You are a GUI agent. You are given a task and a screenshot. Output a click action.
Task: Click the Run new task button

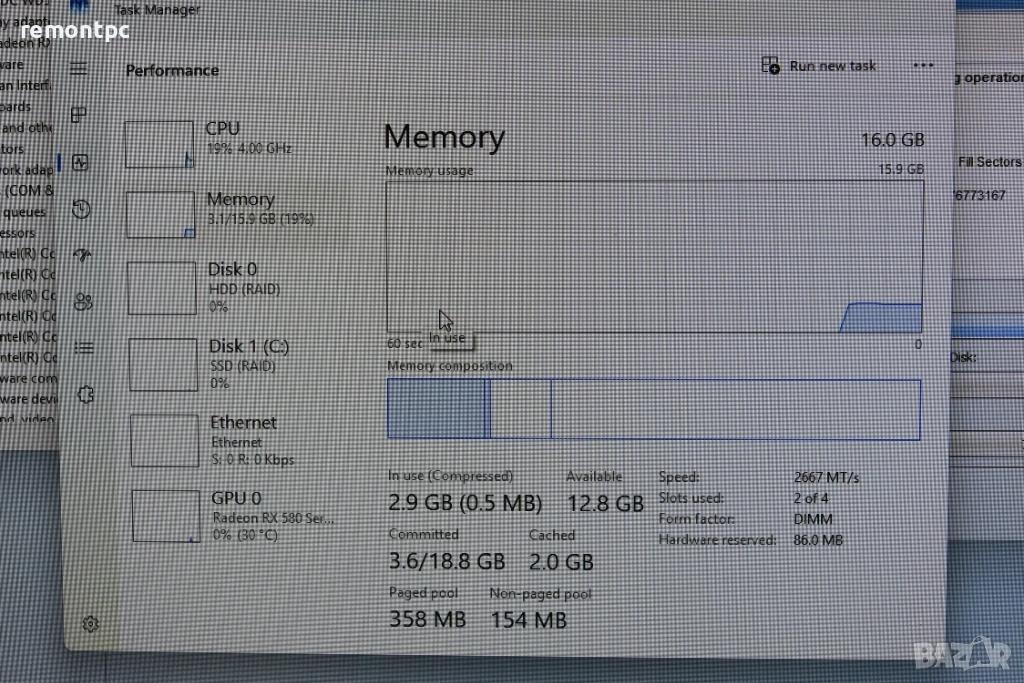point(819,66)
